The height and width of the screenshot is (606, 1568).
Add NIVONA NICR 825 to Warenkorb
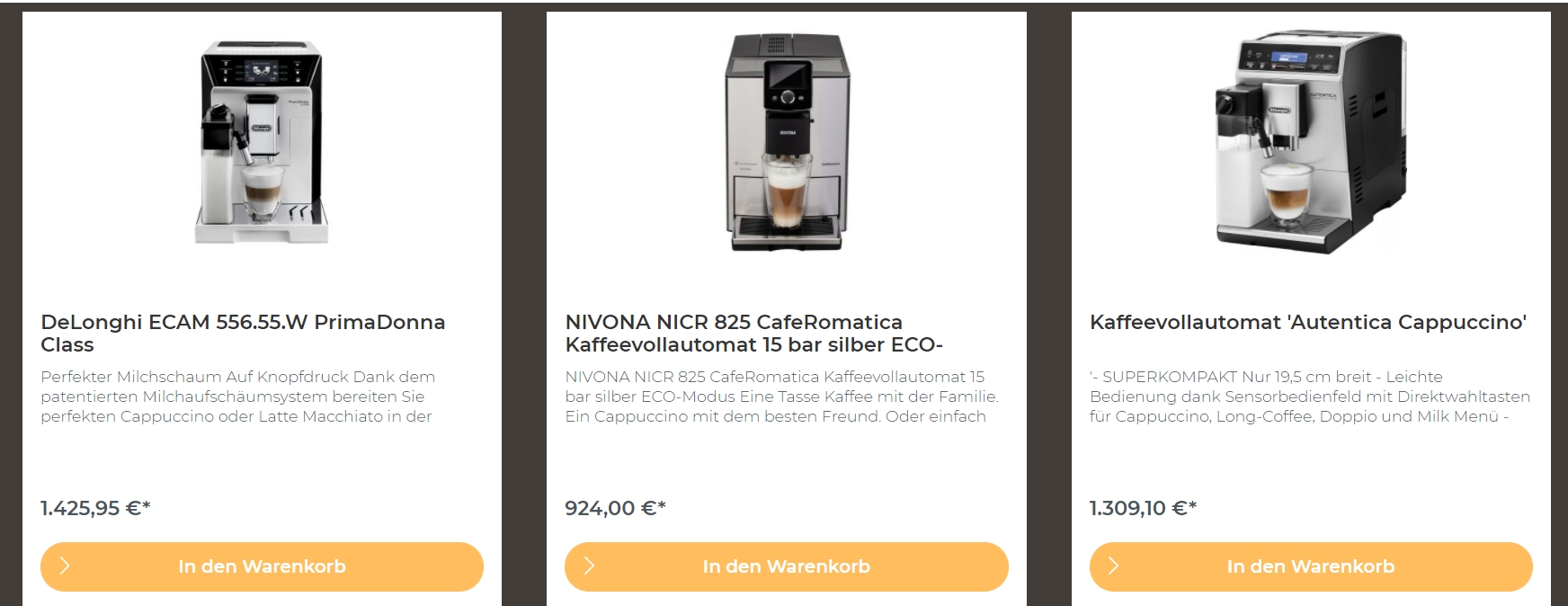(787, 566)
